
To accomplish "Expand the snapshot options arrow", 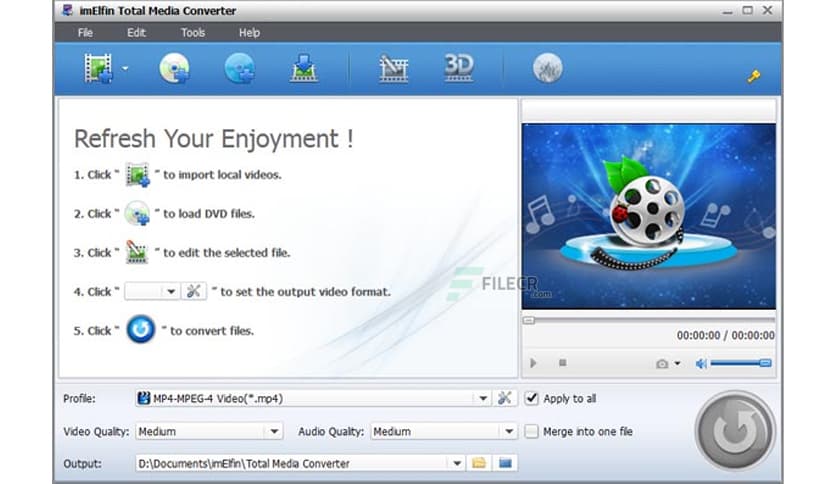I will 677,364.
